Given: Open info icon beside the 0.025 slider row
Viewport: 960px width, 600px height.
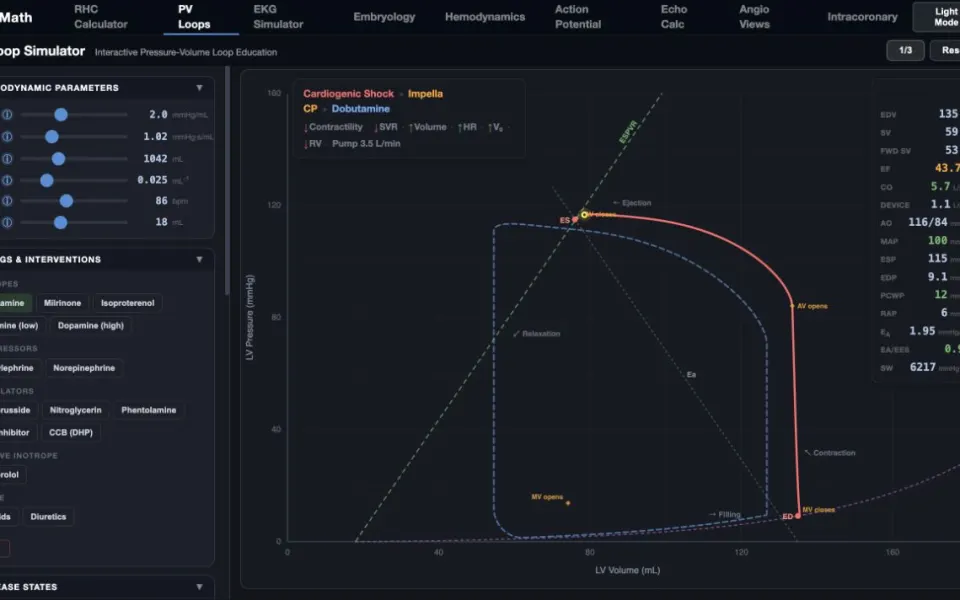Looking at the screenshot, I should tap(7, 180).
